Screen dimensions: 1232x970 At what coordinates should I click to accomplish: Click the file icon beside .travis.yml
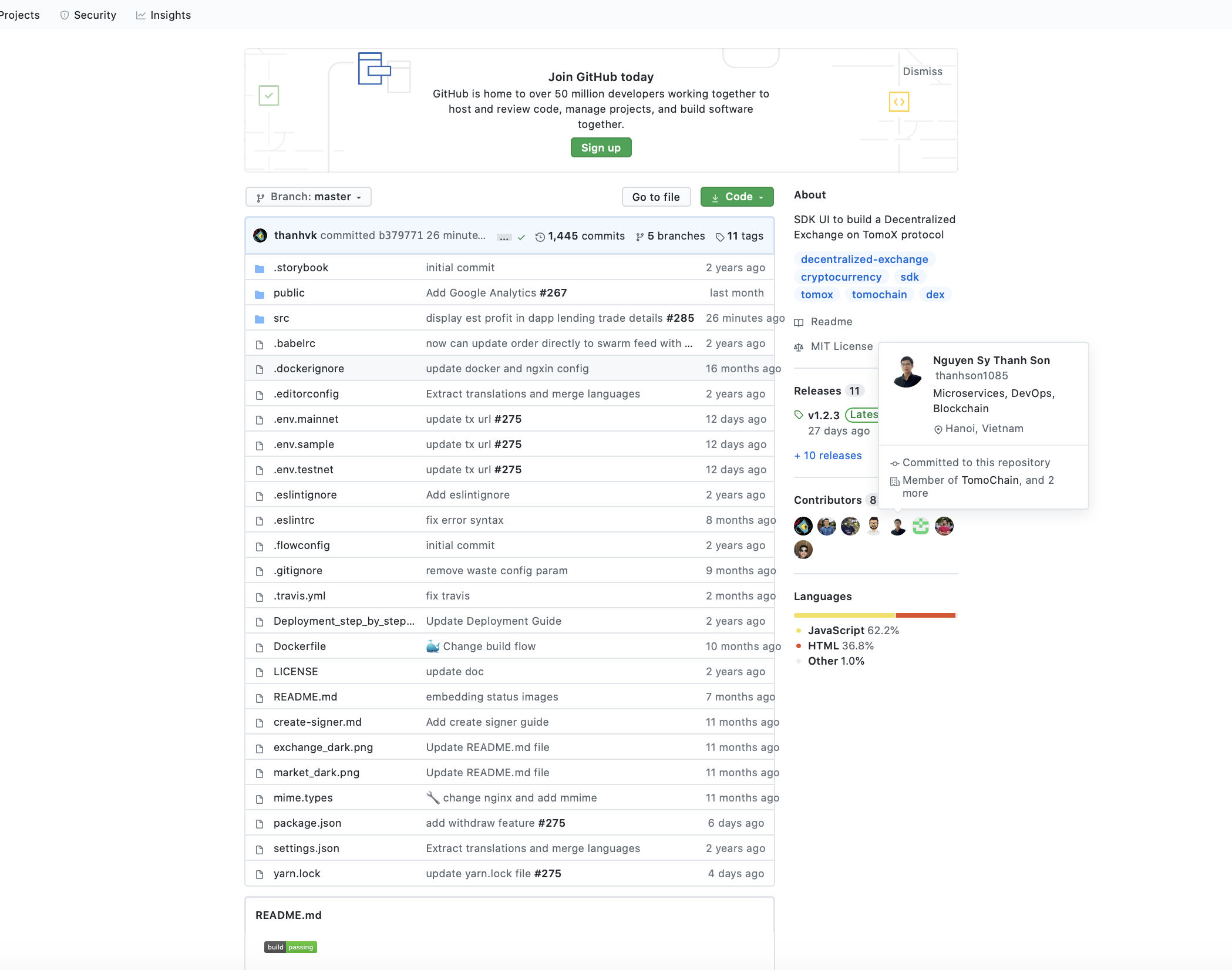click(260, 597)
